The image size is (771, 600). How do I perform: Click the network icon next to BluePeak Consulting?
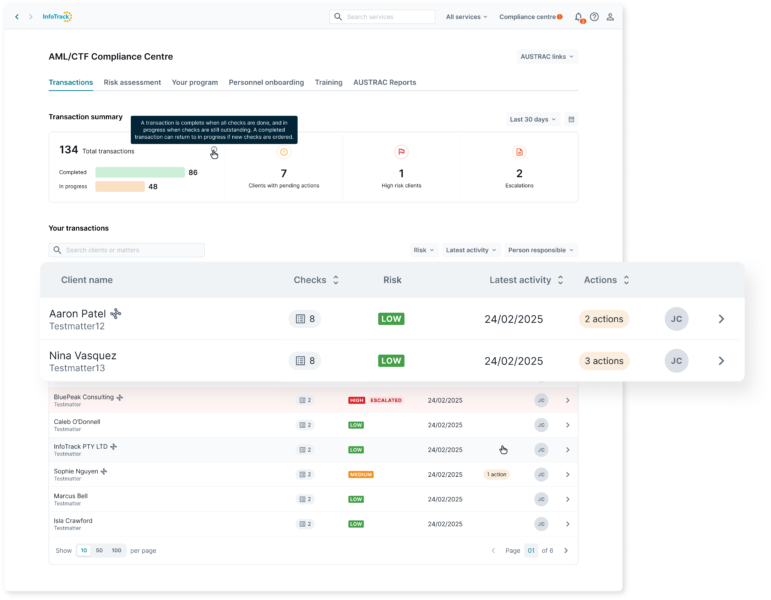[x=120, y=397]
